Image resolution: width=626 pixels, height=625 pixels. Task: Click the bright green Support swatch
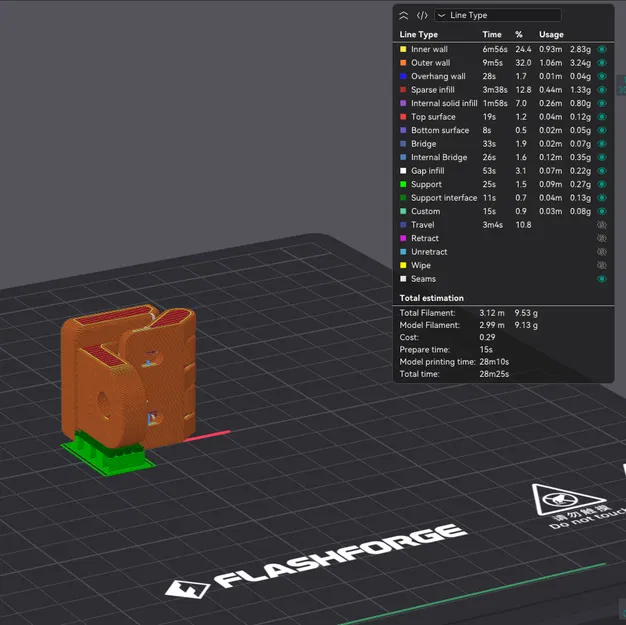click(x=403, y=184)
